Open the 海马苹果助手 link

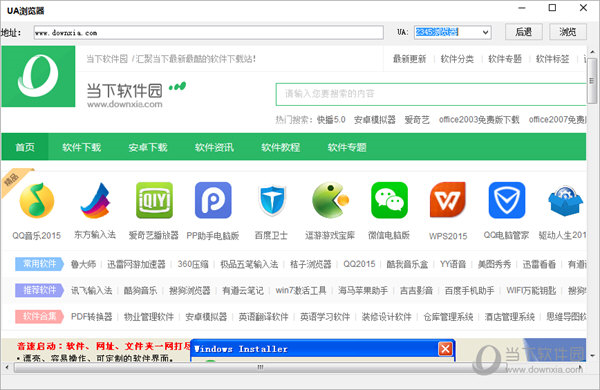(x=363, y=290)
